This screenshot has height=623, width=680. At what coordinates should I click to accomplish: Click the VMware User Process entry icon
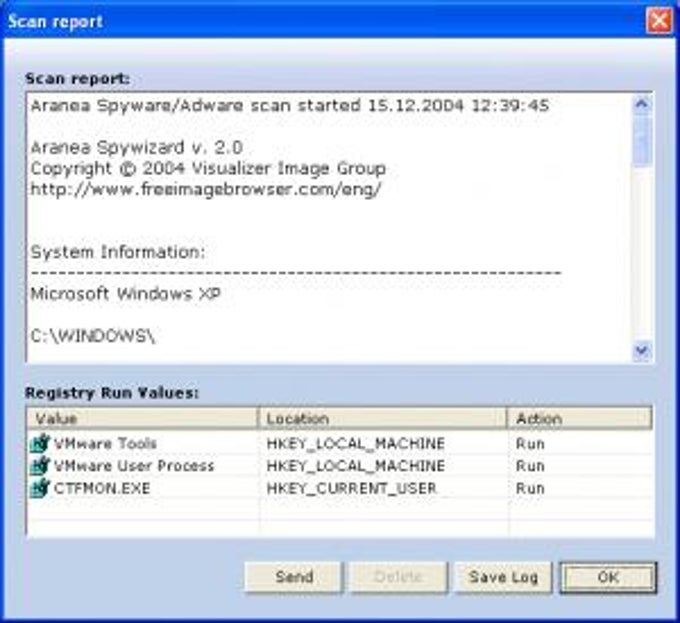point(40,466)
